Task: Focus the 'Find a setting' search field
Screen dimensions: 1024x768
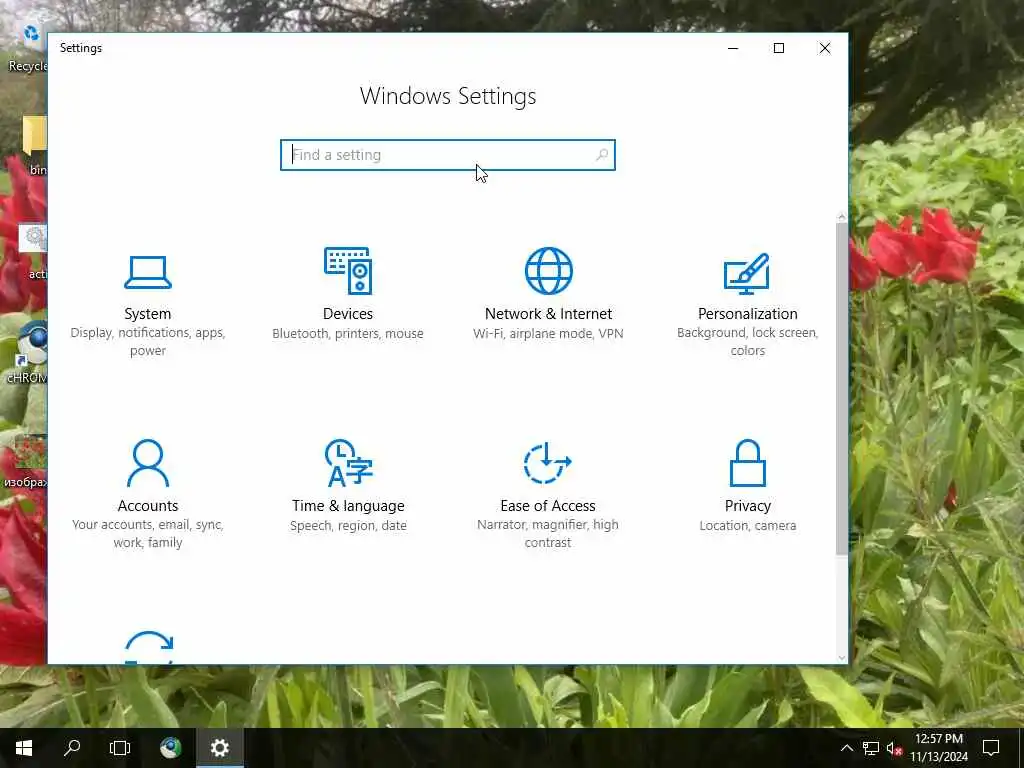Action: pos(448,155)
